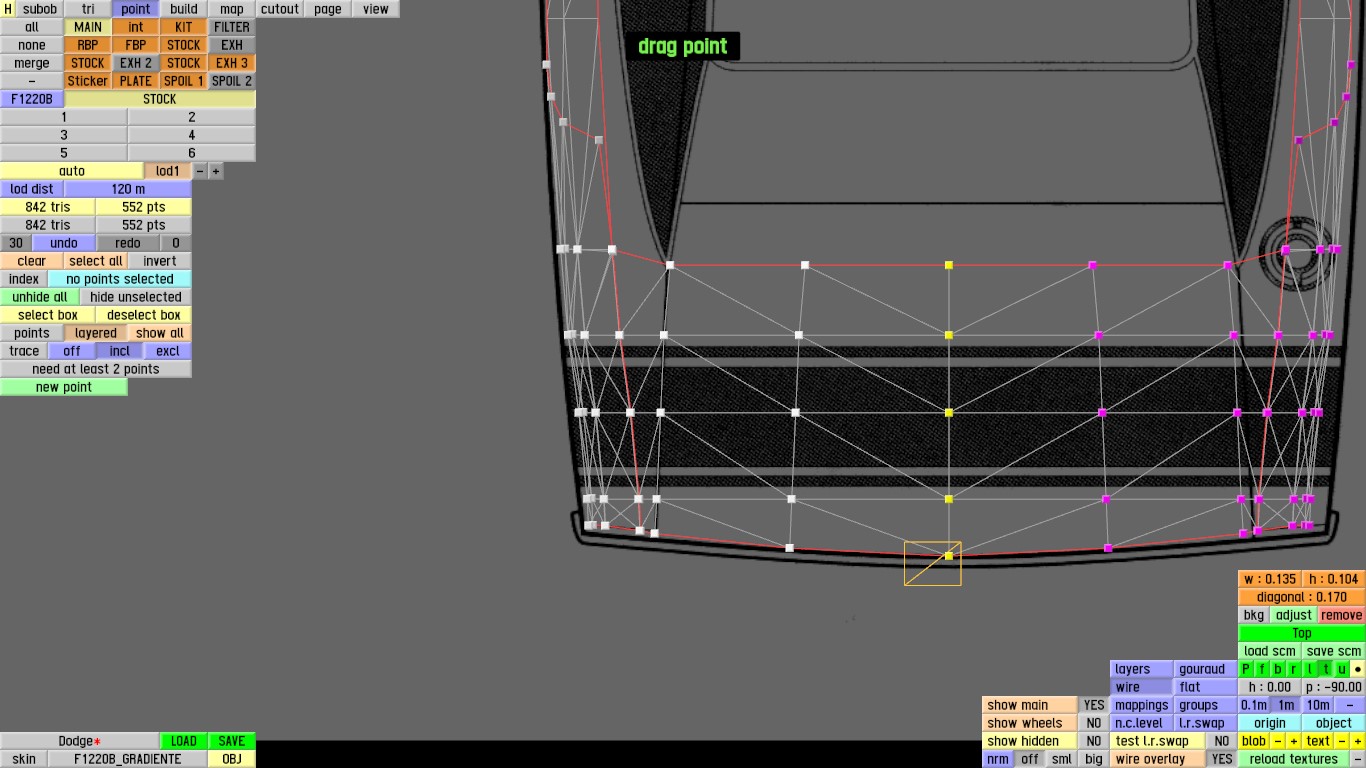1366x768 pixels.
Task: Pick the FILTER subobject
Action: click(232, 27)
